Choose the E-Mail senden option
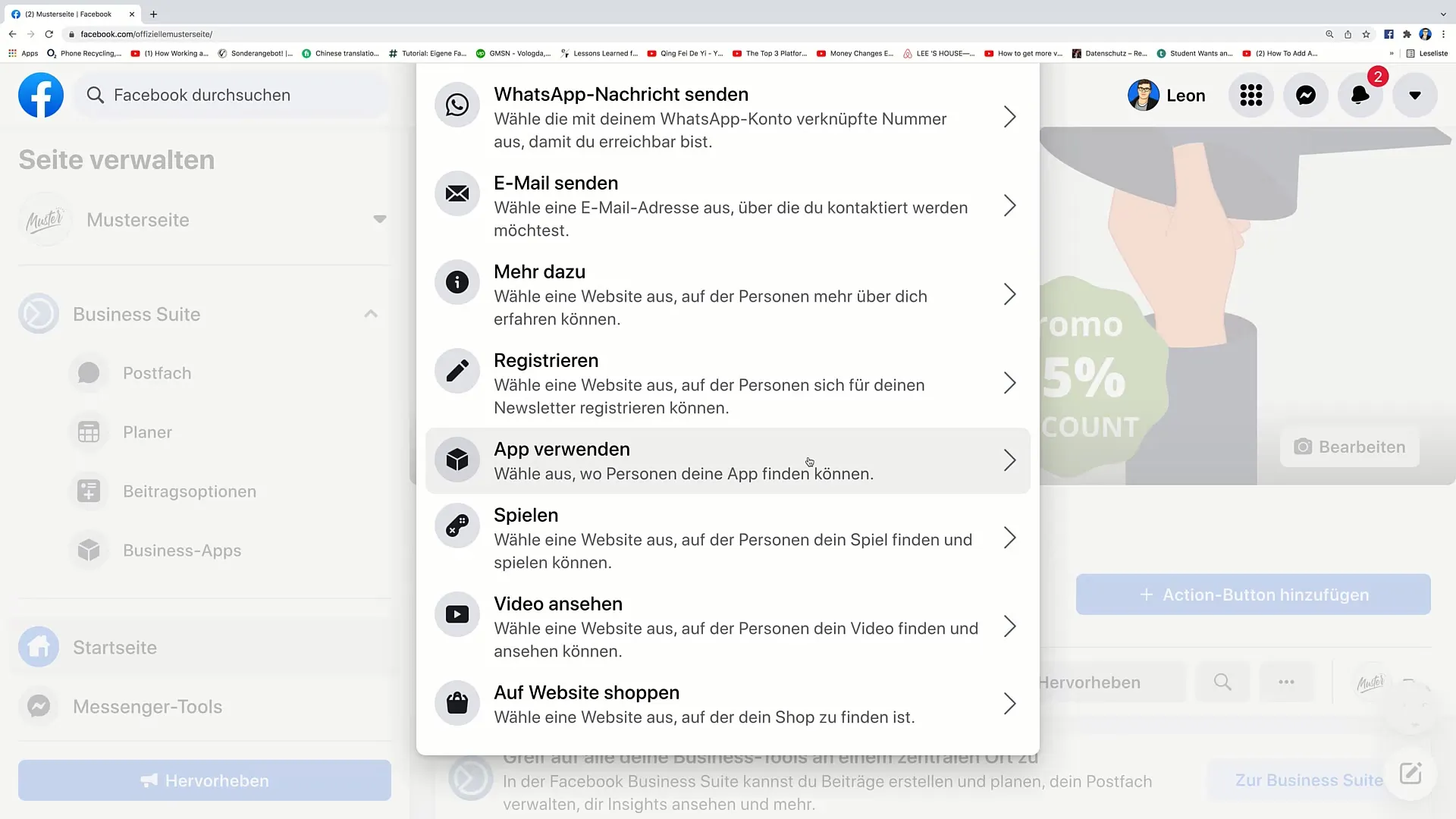Viewport: 1456px width, 819px height. click(x=727, y=206)
